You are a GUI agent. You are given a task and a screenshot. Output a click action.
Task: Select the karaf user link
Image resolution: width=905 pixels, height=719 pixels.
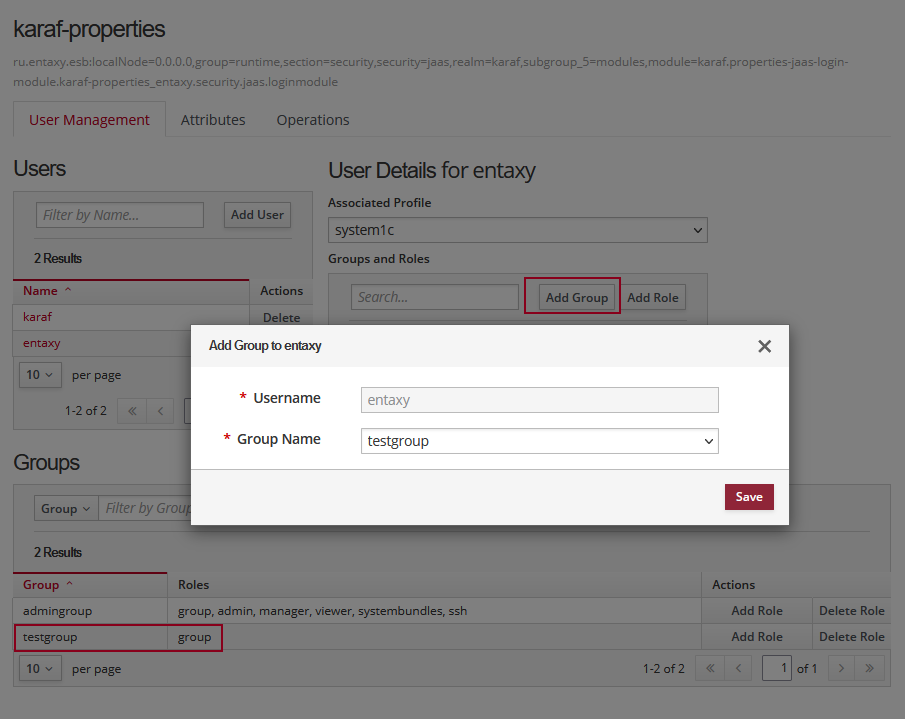37,317
